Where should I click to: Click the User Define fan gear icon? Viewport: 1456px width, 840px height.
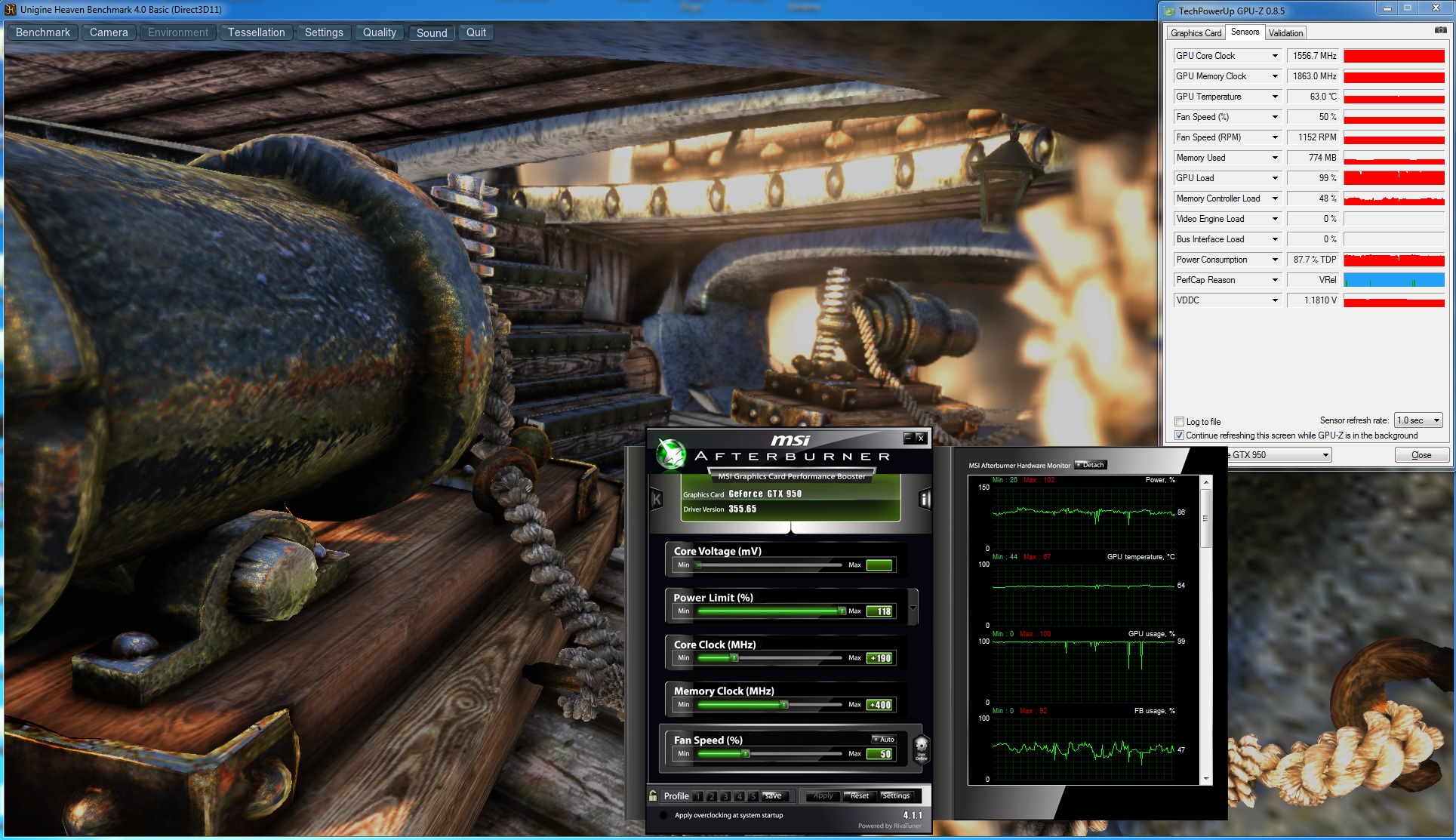[921, 749]
